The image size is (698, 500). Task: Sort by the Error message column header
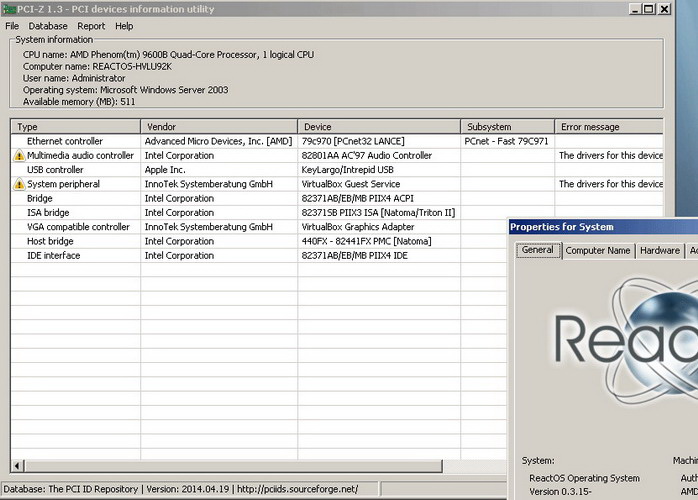point(609,127)
